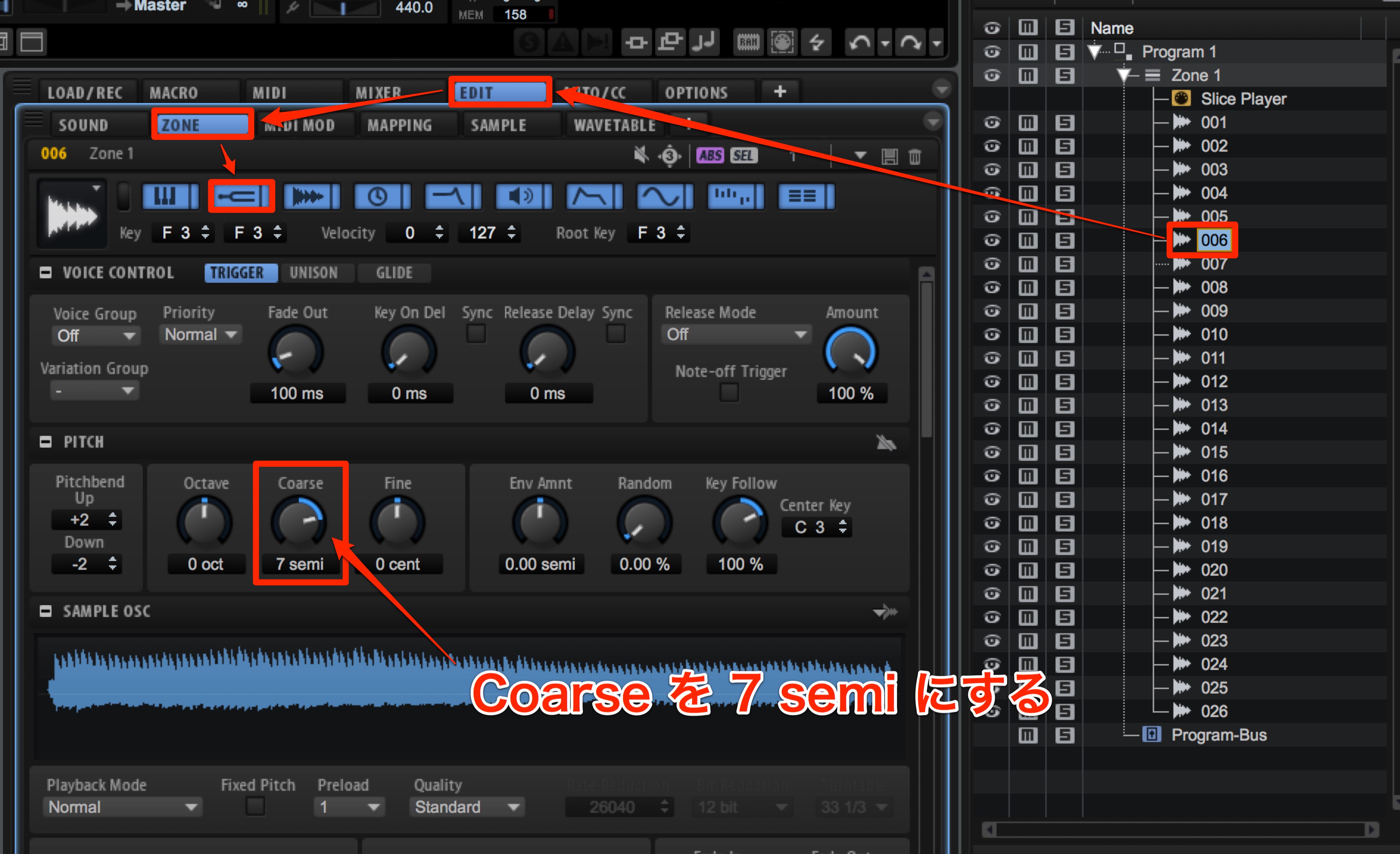Viewport: 1400px width, 854px height.
Task: Open the Voice Group dropdown
Action: click(x=95, y=335)
